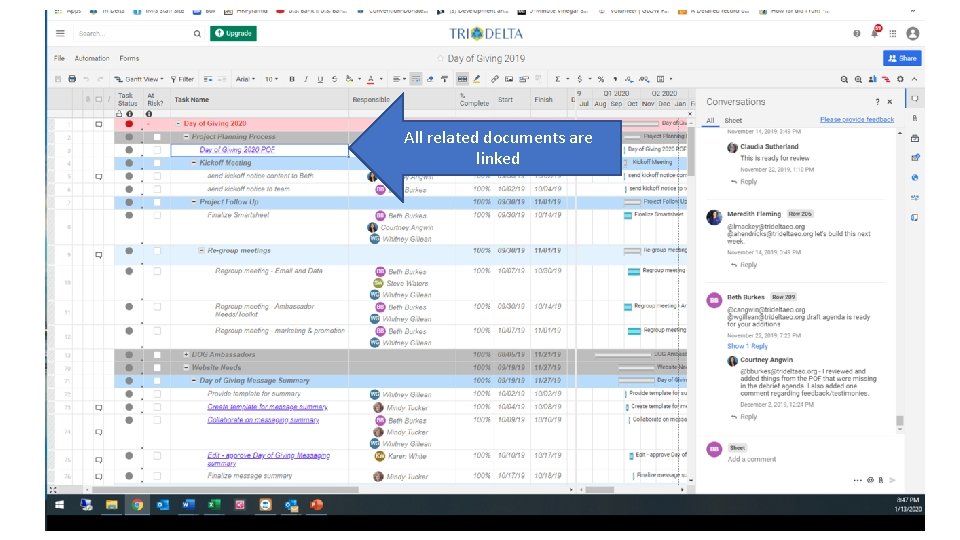Click the blue Share button
The image size is (960, 540).
tap(902, 58)
